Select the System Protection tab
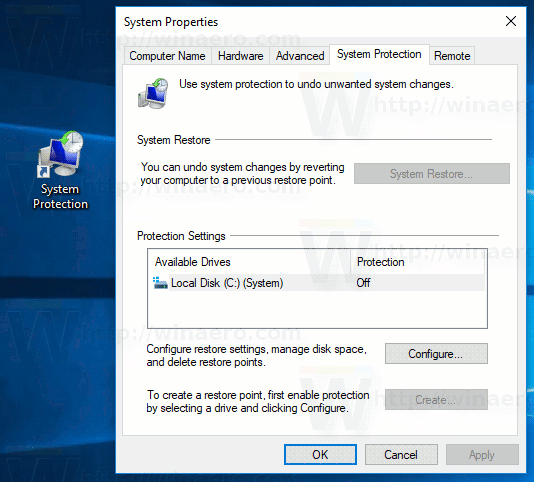 [x=379, y=54]
